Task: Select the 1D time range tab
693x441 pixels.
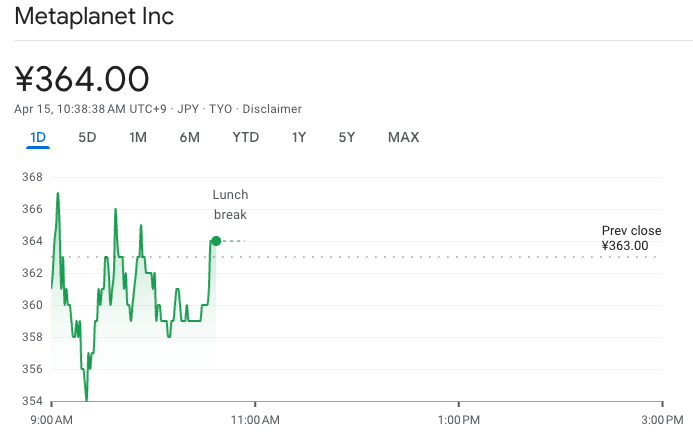Action: click(x=38, y=137)
